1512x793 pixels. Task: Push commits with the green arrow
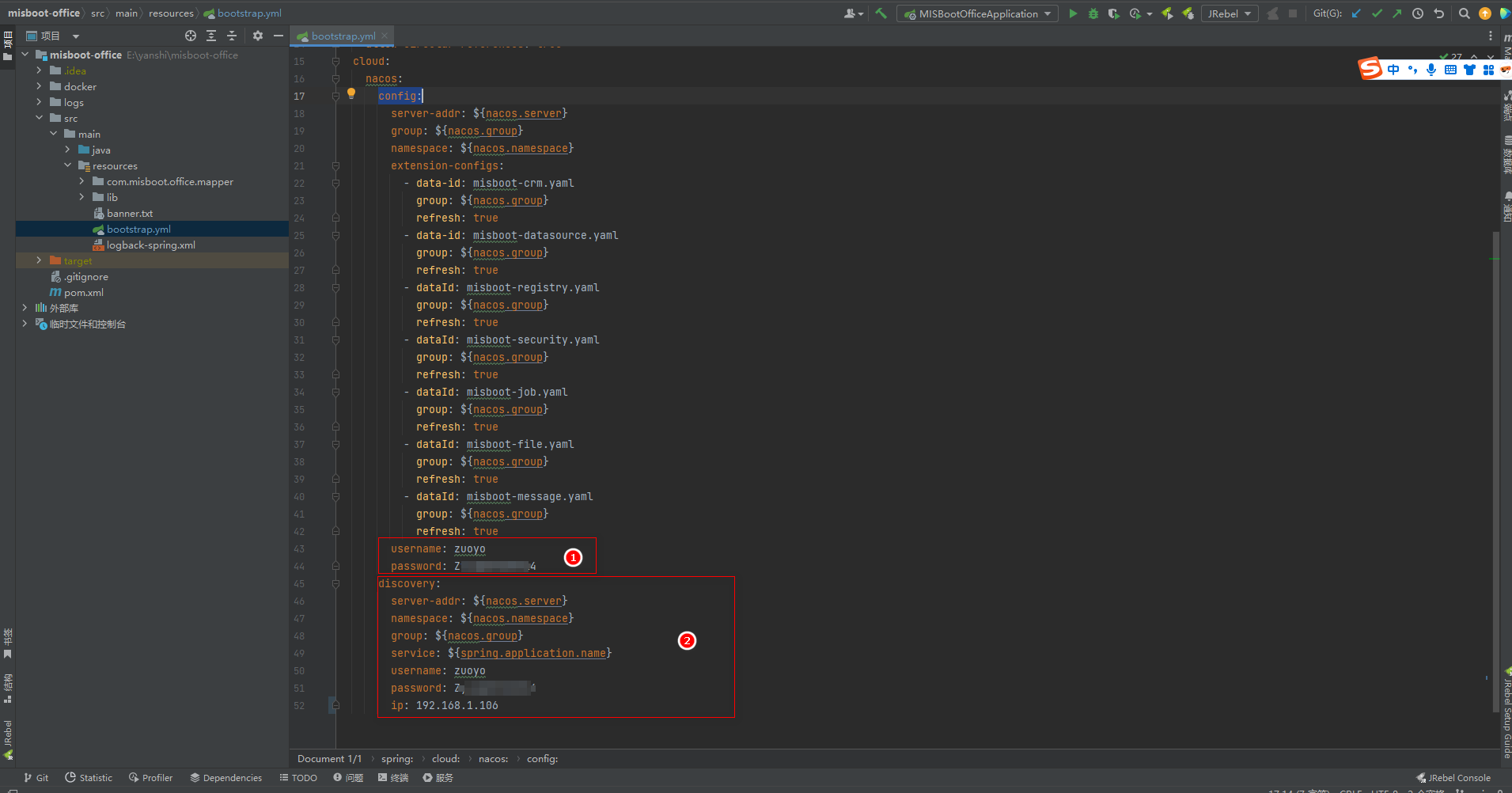pos(1397,13)
